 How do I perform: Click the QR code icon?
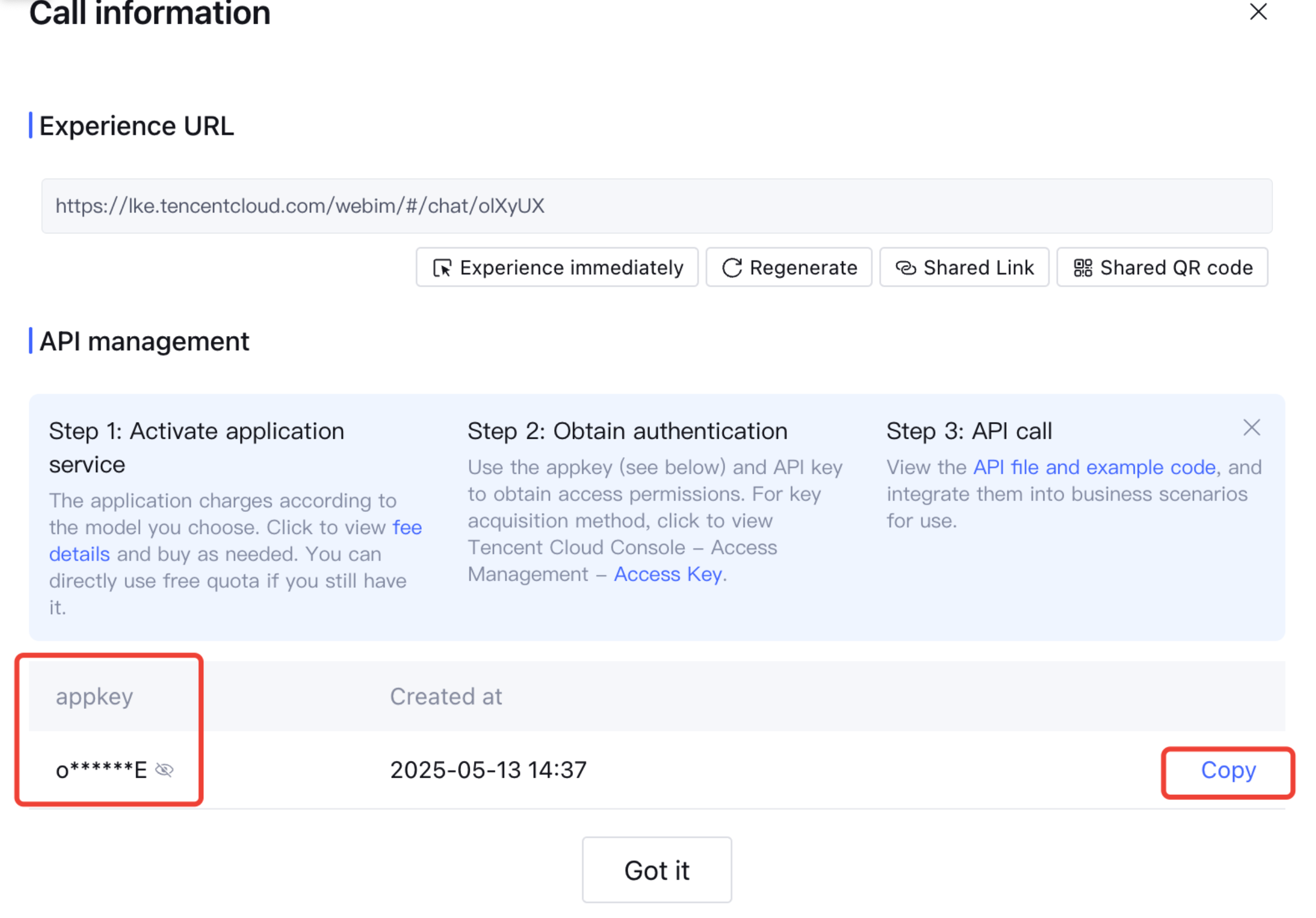click(1082, 268)
